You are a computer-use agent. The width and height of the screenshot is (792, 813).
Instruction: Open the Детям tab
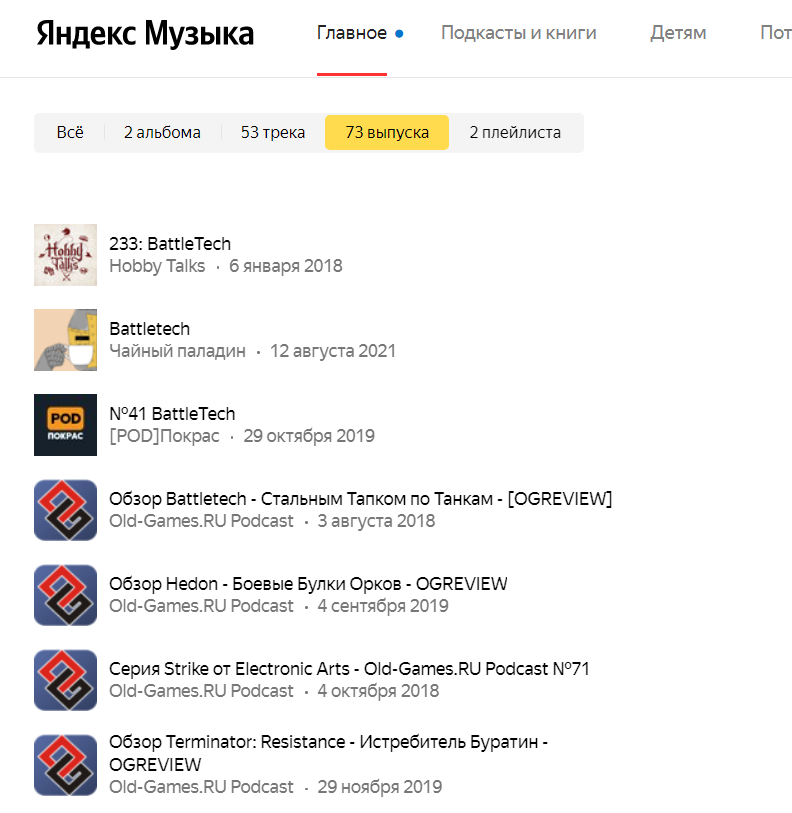click(x=678, y=33)
